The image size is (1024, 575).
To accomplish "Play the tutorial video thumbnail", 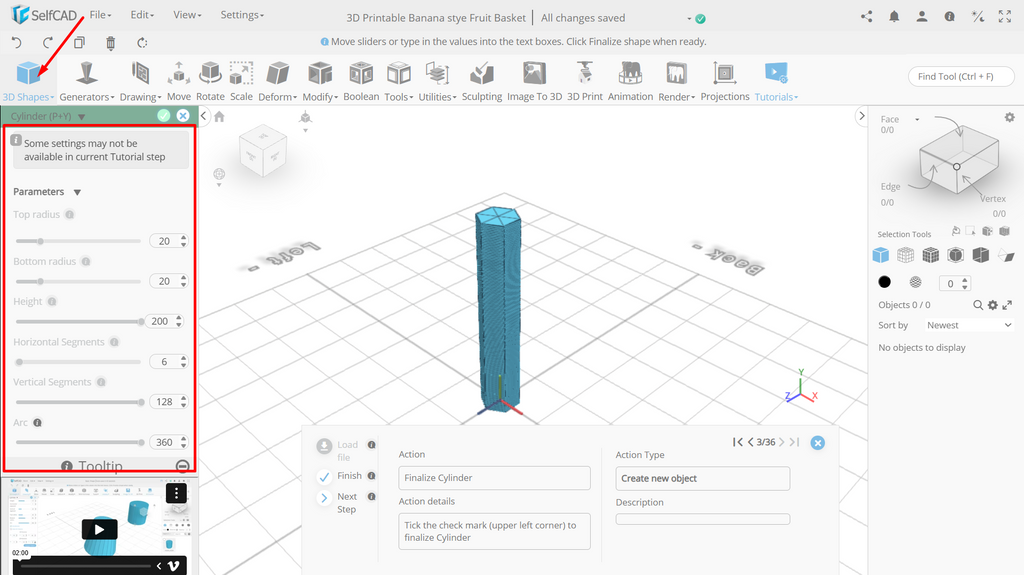I will click(99, 529).
